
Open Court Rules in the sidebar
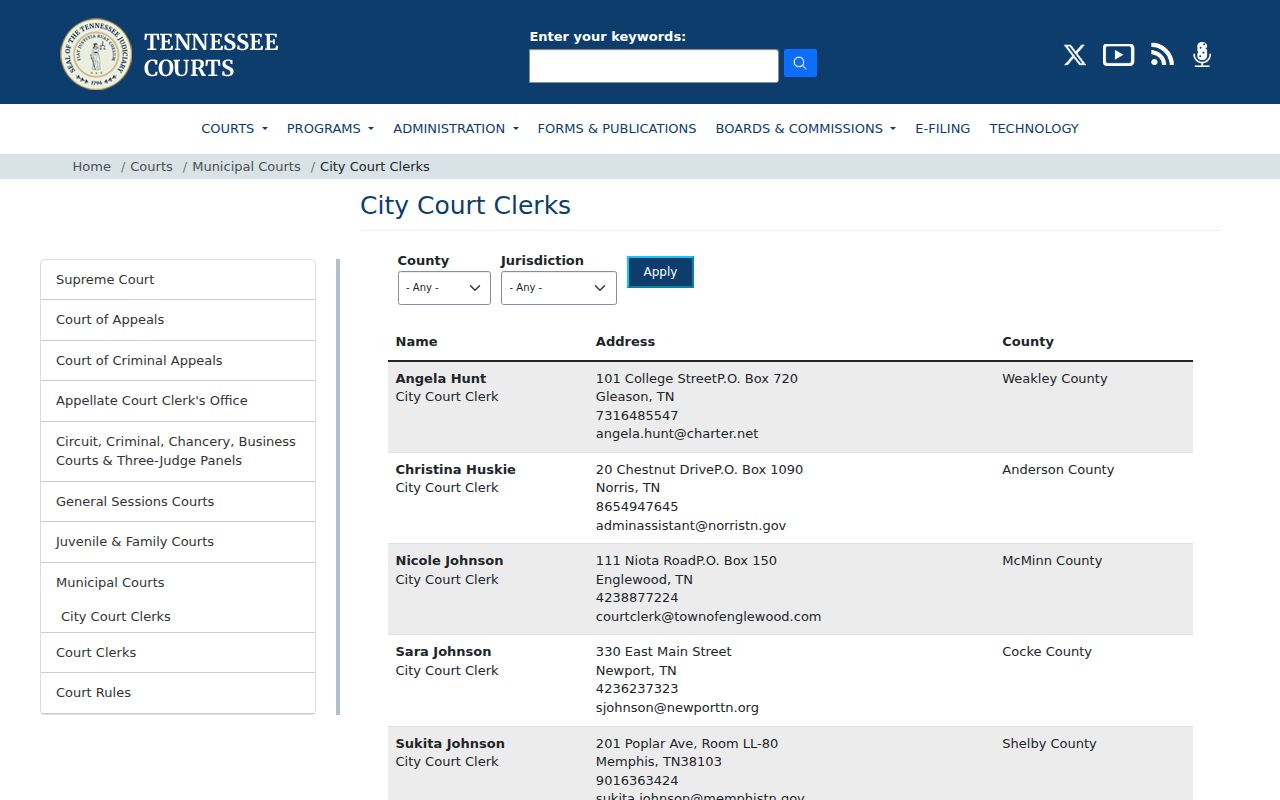pyautogui.click(x=178, y=693)
